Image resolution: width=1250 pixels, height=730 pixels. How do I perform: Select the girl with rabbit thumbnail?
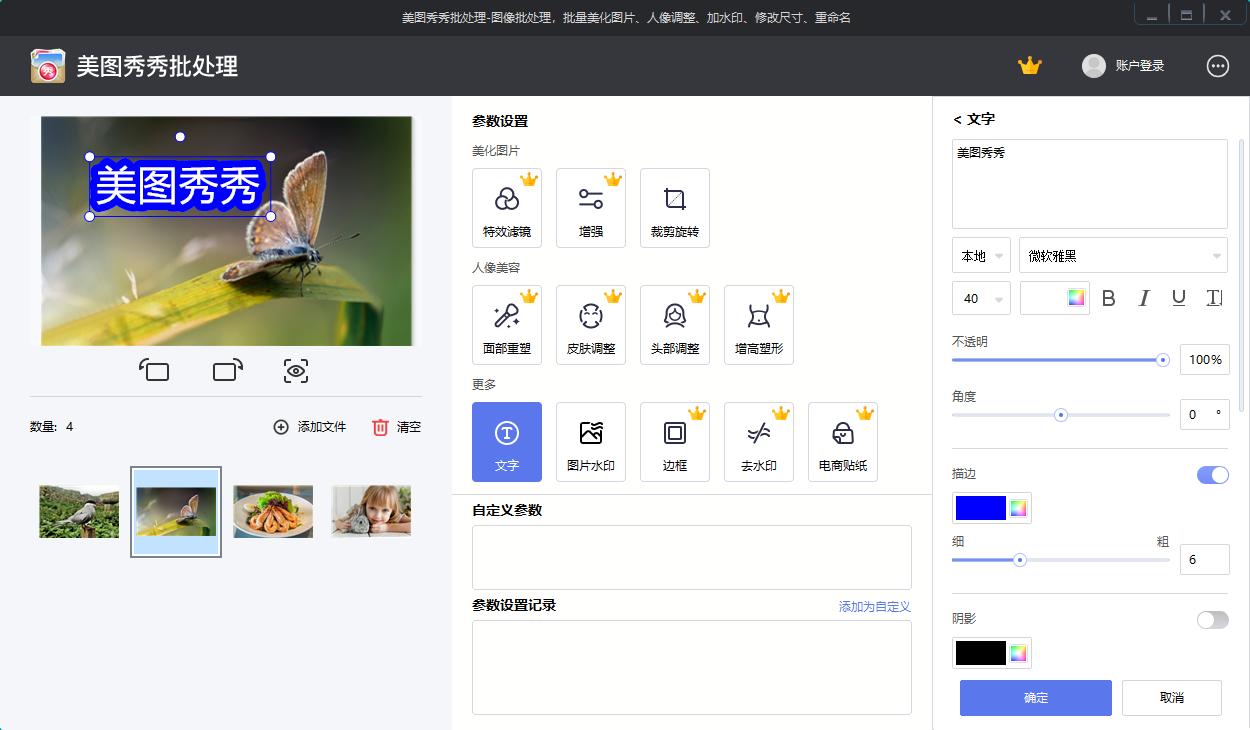pyautogui.click(x=371, y=512)
